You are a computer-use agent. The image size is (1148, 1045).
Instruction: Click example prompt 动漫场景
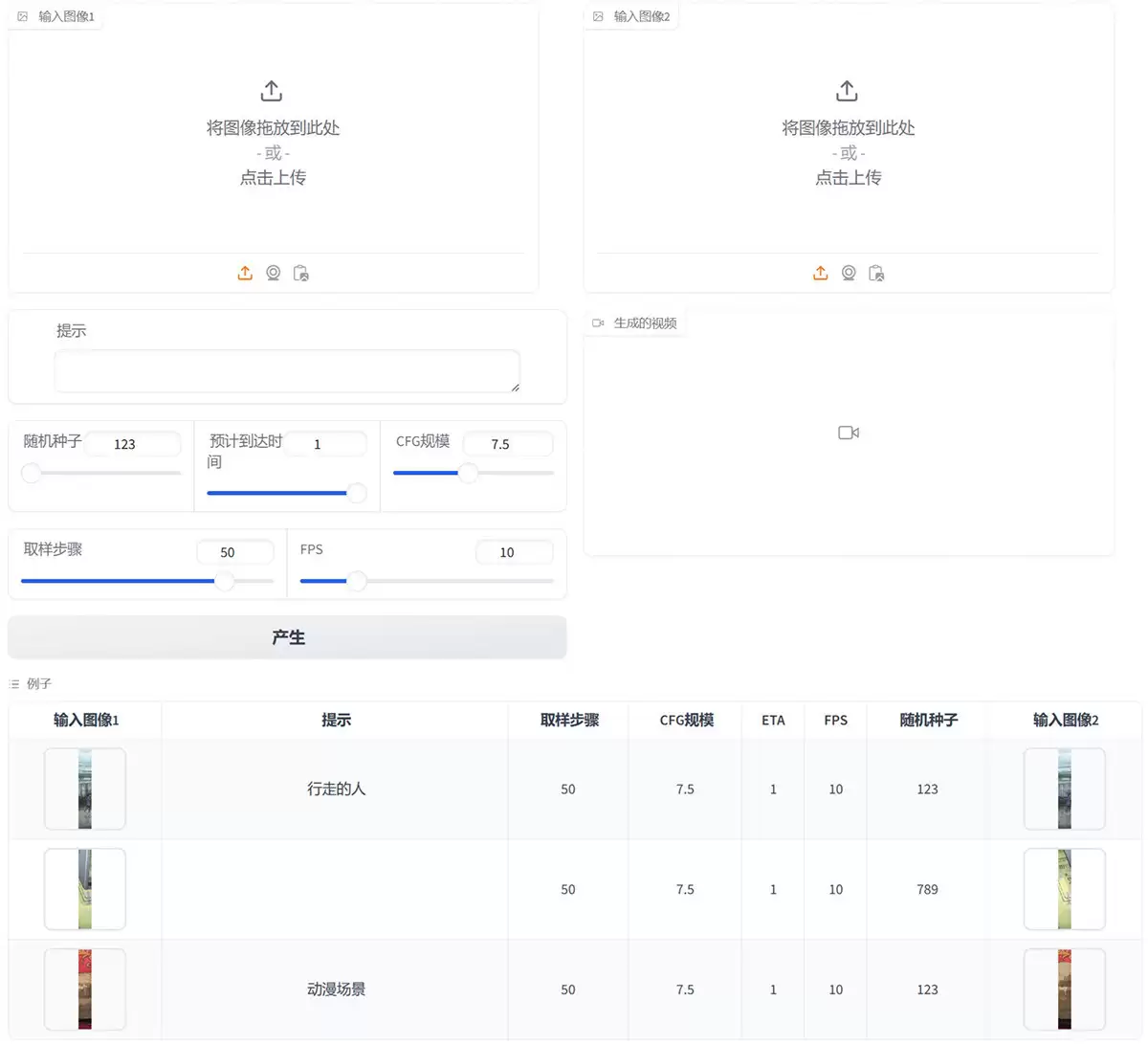[336, 989]
